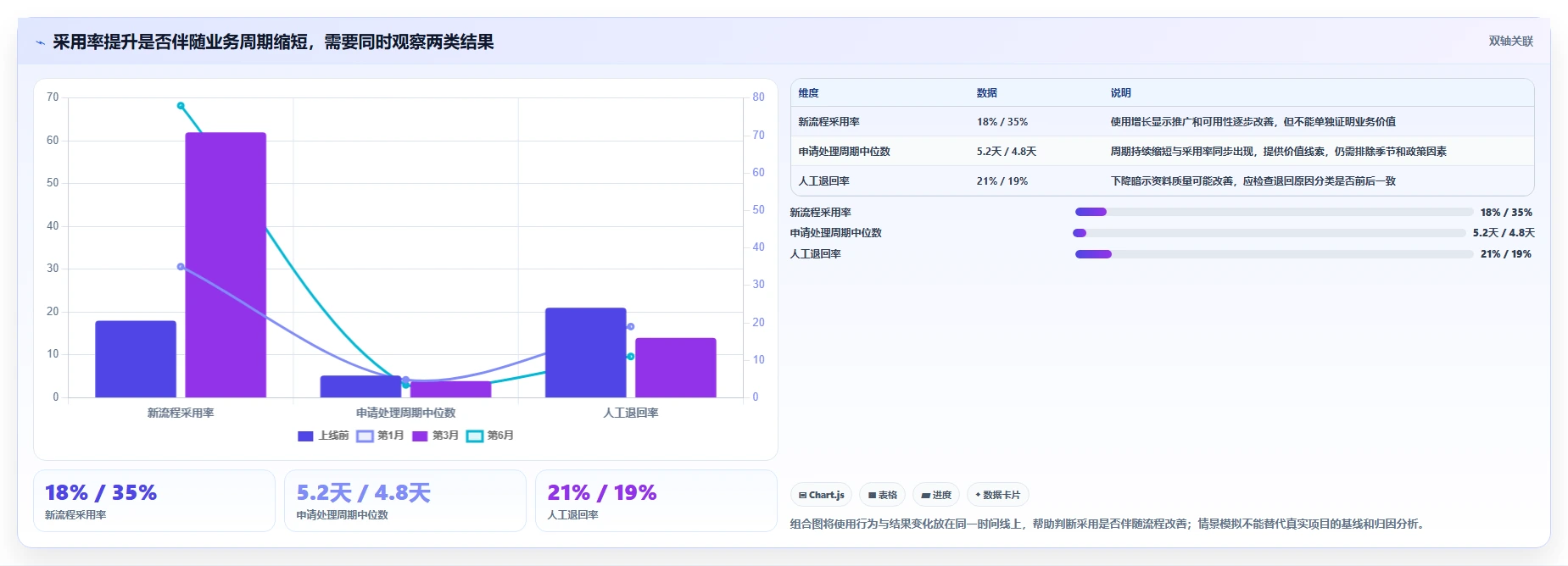This screenshot has height=566, width=1568.
Task: Open the 21% / 19% stat card
Action: [656, 501]
